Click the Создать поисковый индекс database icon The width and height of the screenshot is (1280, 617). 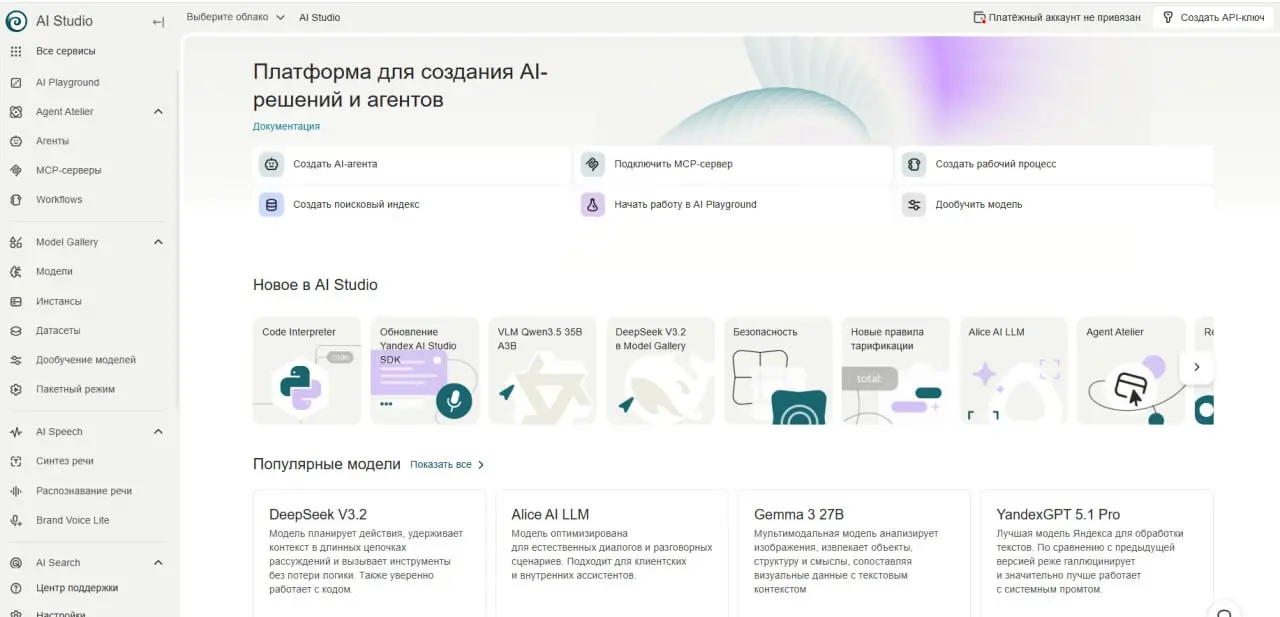(271, 204)
